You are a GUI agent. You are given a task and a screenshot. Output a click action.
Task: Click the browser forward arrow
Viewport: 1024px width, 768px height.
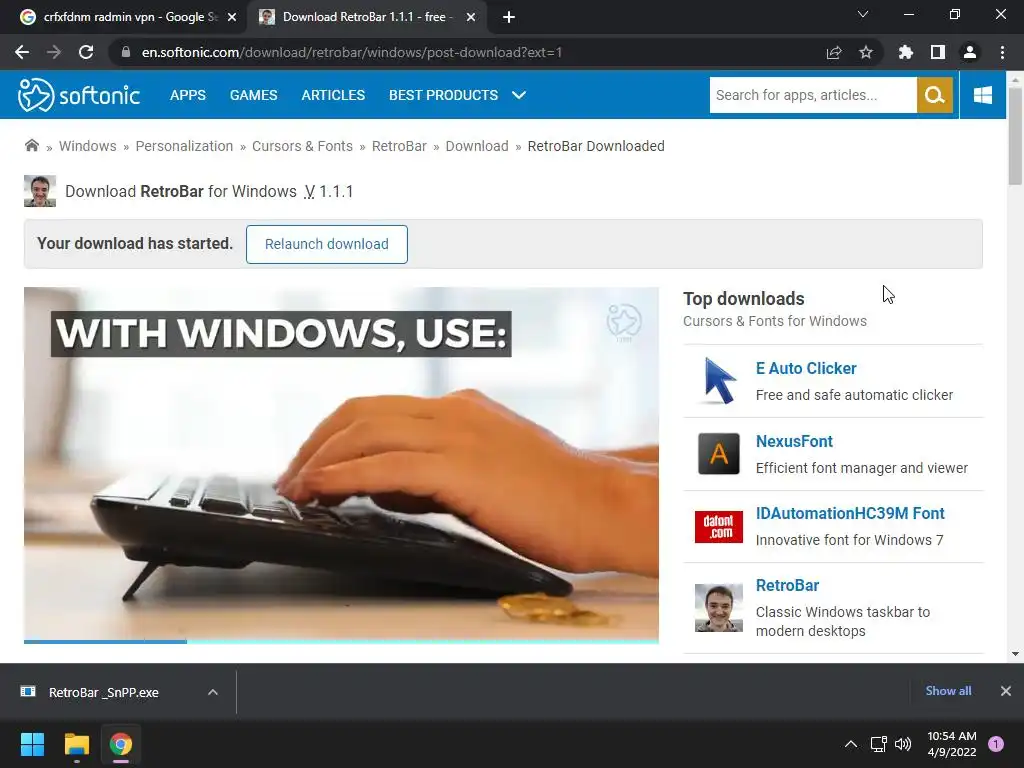point(54,52)
